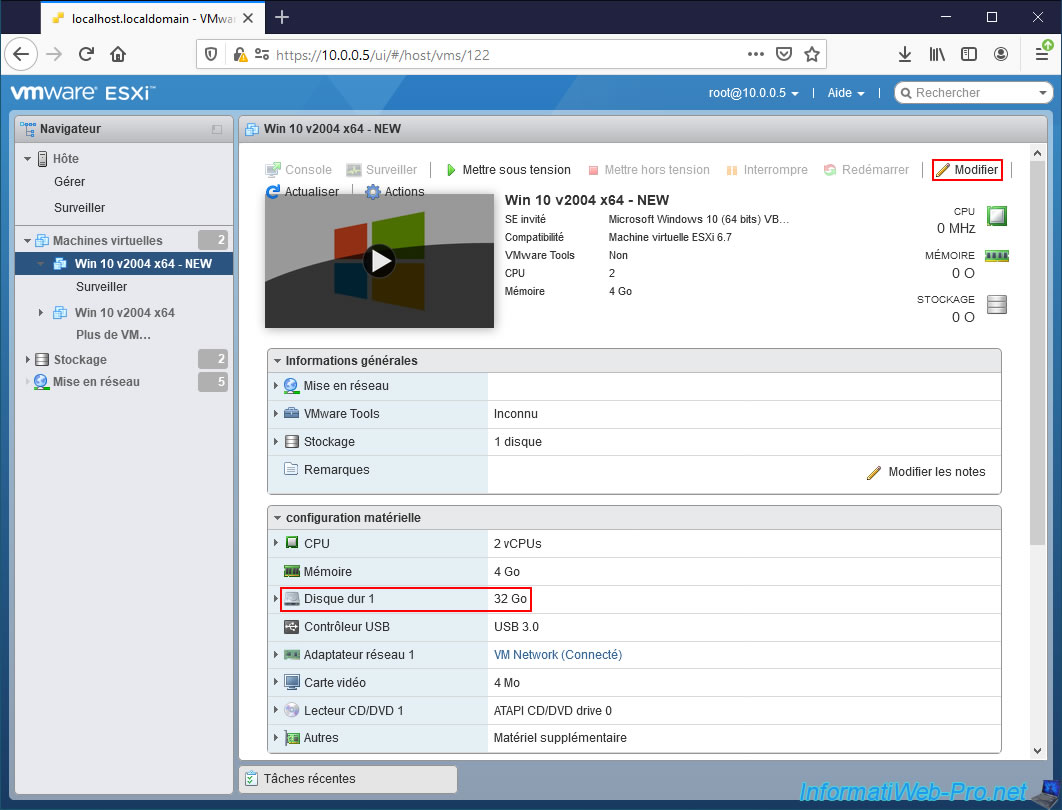
Task: Power on VM with Mettre sous tension
Action: click(x=508, y=169)
